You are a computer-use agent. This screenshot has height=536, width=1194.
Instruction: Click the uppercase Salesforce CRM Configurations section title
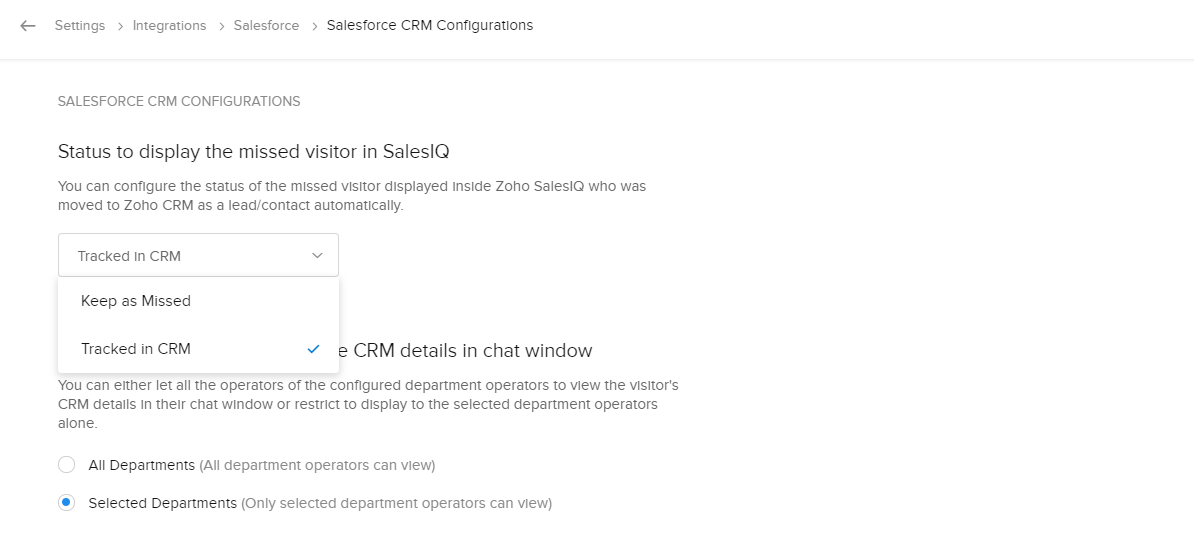pyautogui.click(x=179, y=101)
